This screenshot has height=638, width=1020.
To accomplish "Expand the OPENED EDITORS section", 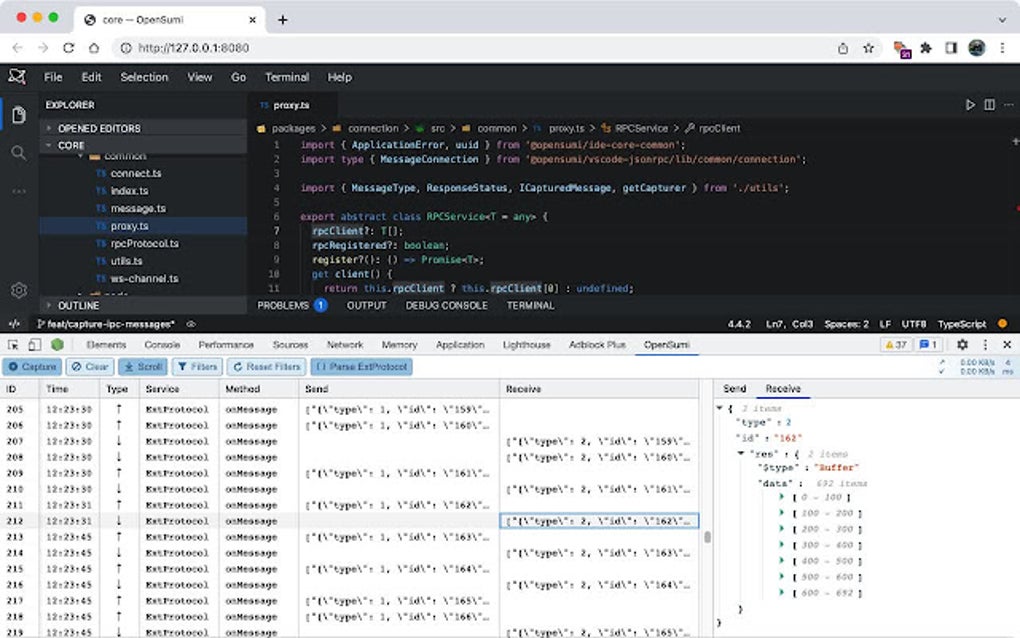I will [x=98, y=128].
